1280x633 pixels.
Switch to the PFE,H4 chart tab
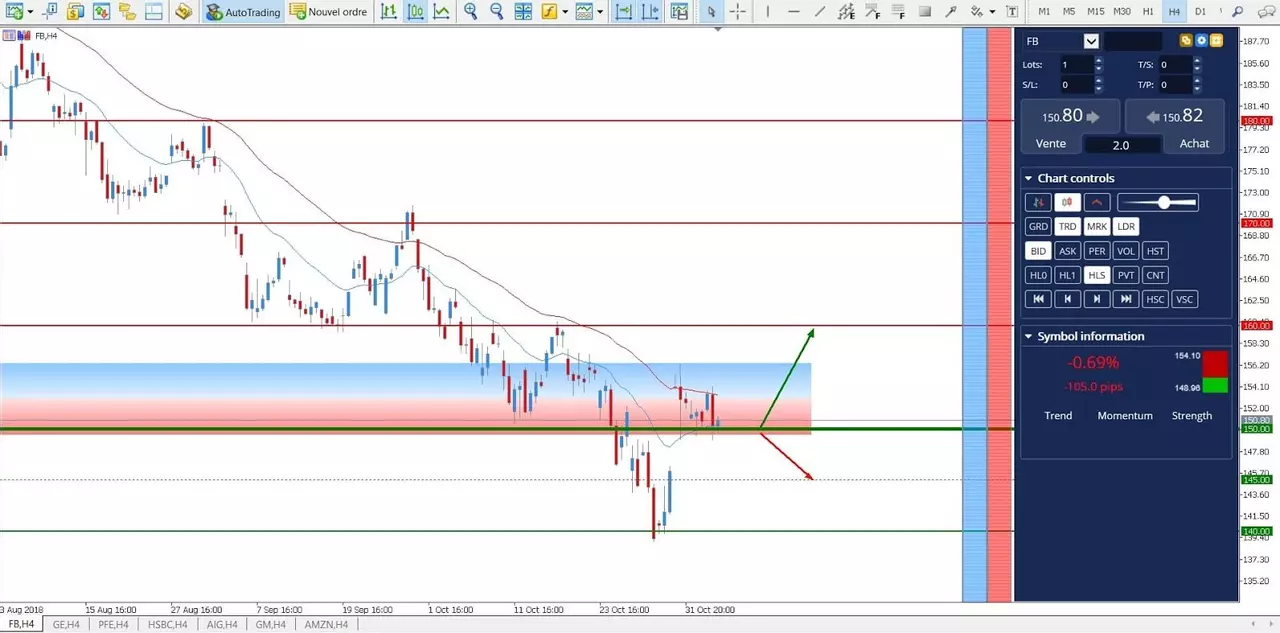113,625
